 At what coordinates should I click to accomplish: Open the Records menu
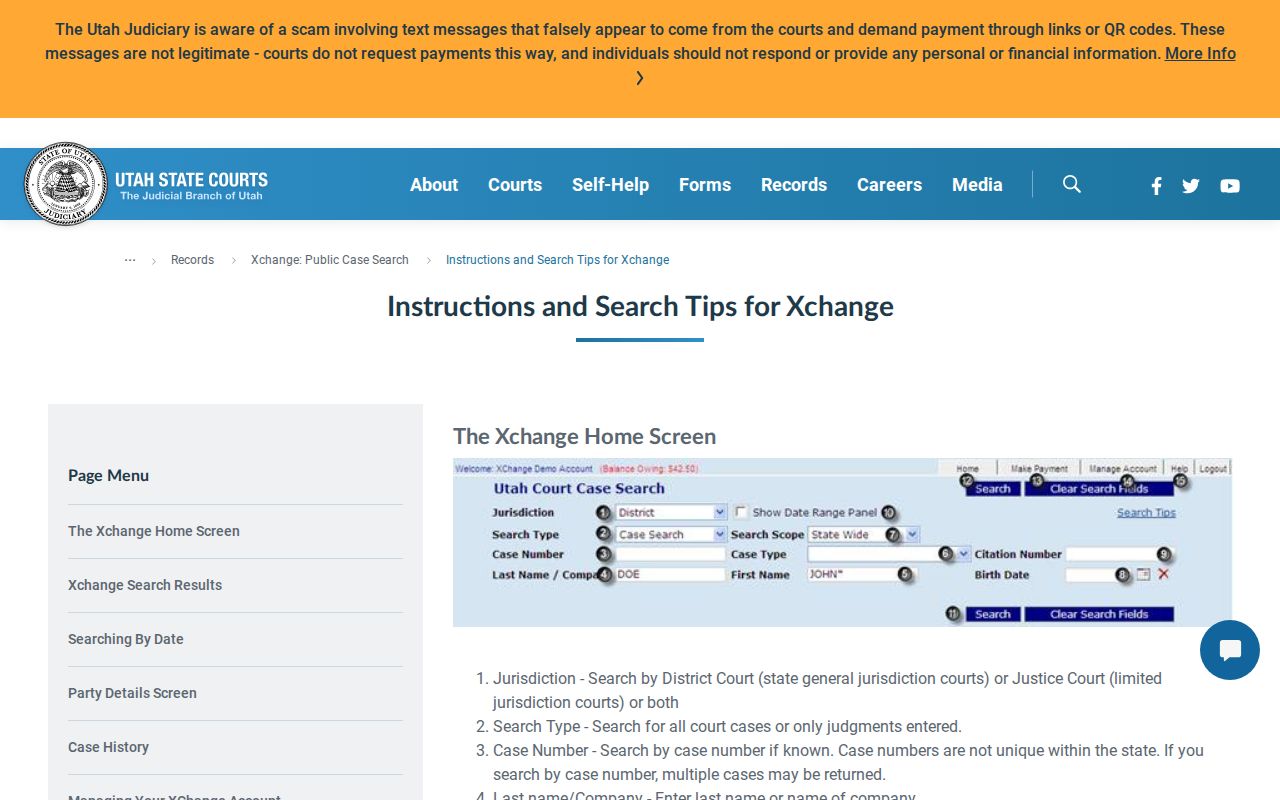(x=794, y=184)
